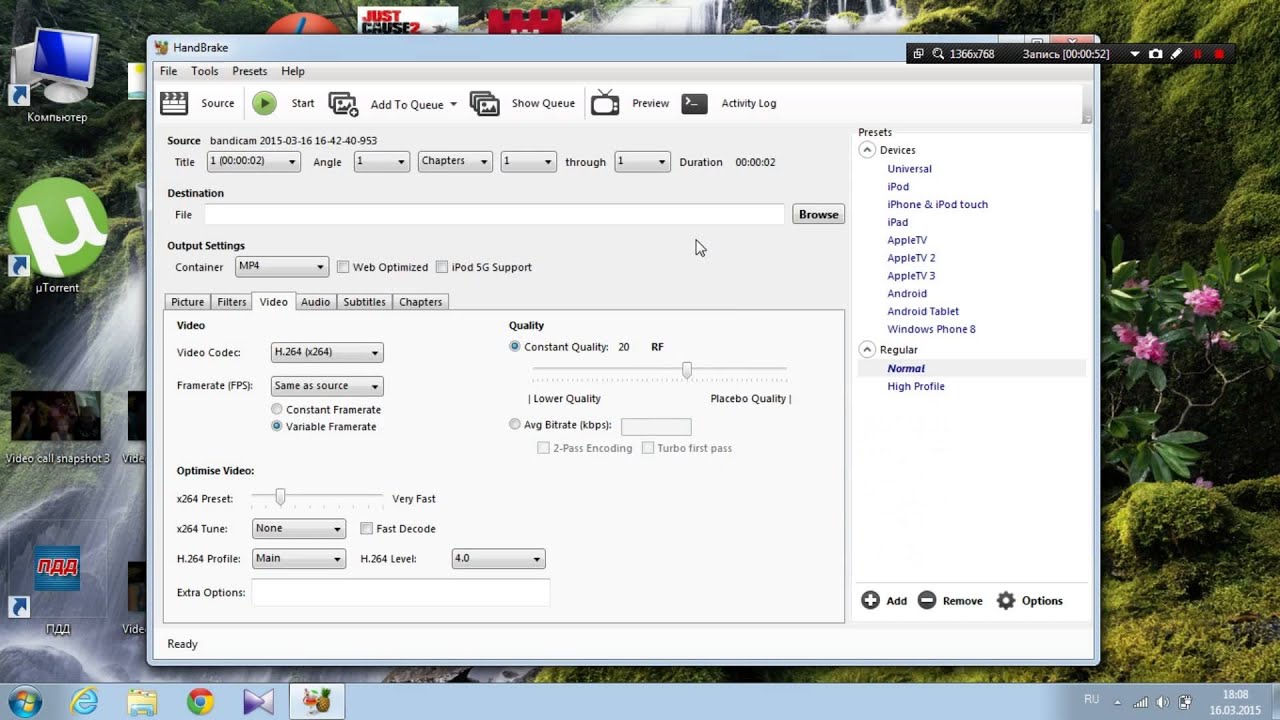Image resolution: width=1280 pixels, height=720 pixels.
Task: Open the Container MP4 dropdown
Action: 281,267
